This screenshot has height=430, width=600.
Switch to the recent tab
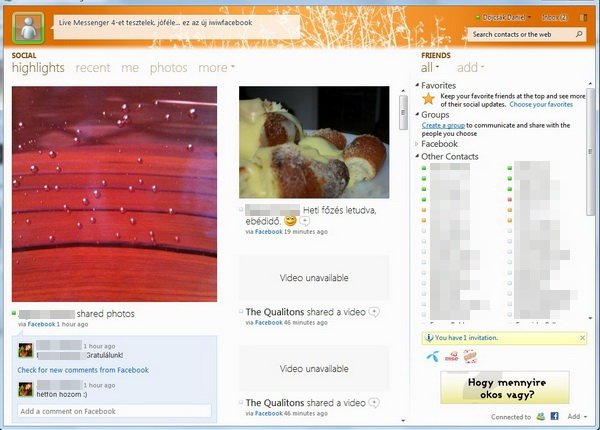pos(93,68)
